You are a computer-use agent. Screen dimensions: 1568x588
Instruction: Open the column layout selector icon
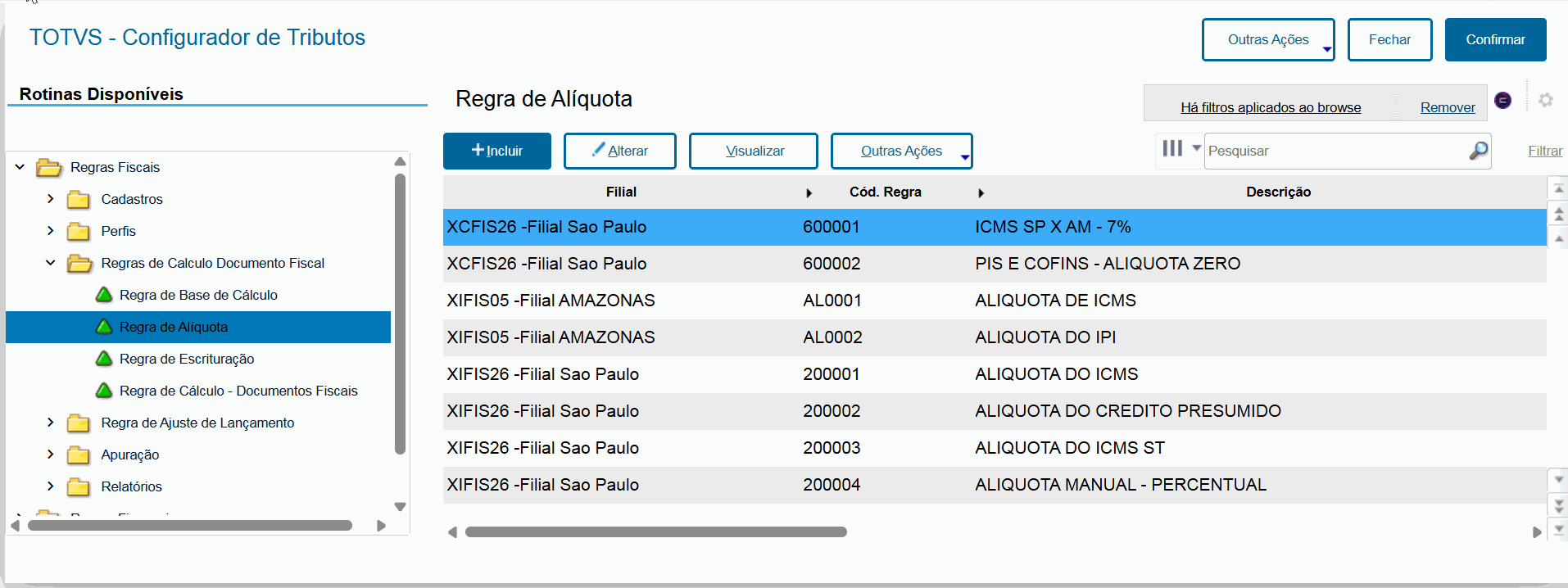click(1173, 148)
